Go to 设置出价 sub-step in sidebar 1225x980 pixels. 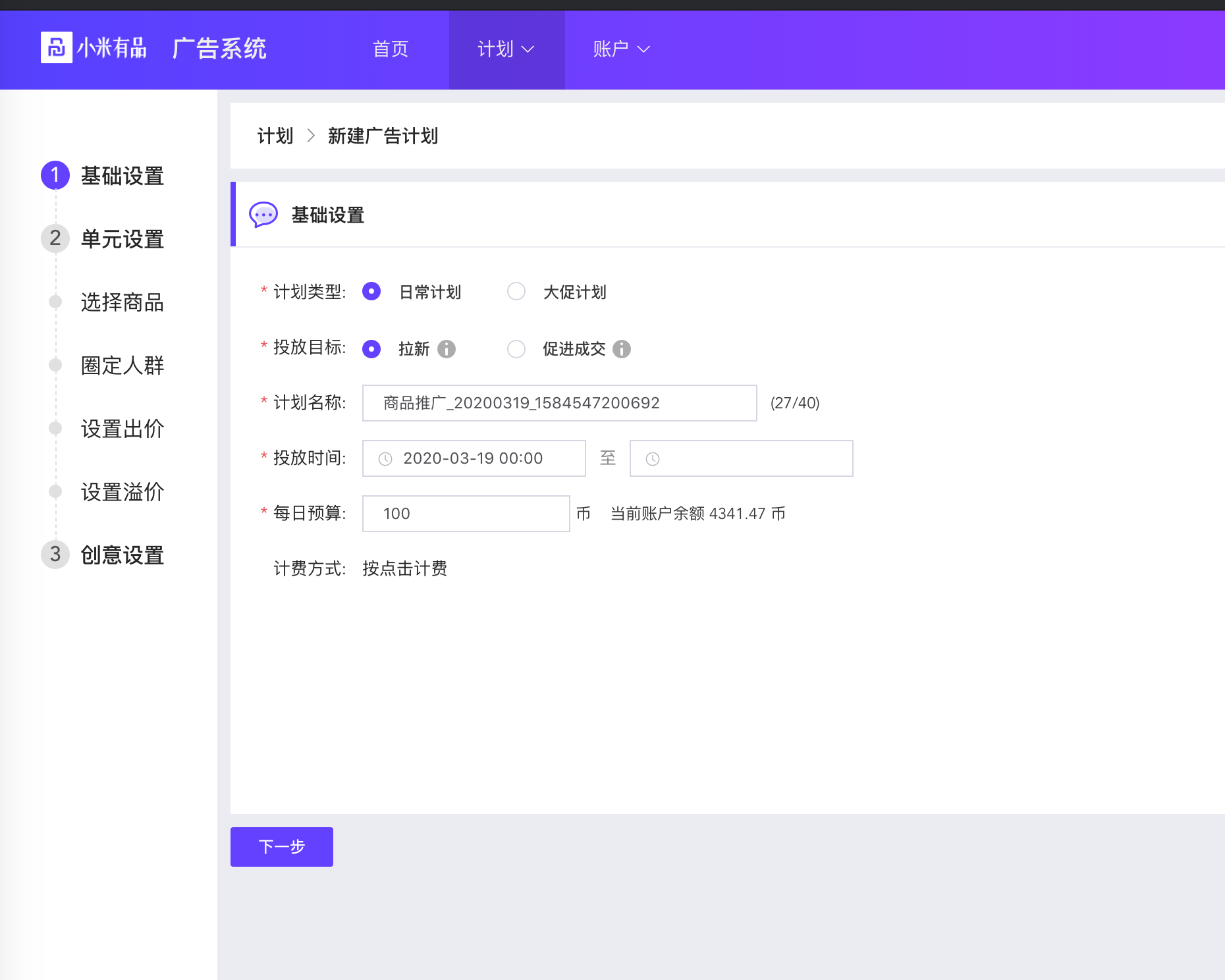coord(122,429)
